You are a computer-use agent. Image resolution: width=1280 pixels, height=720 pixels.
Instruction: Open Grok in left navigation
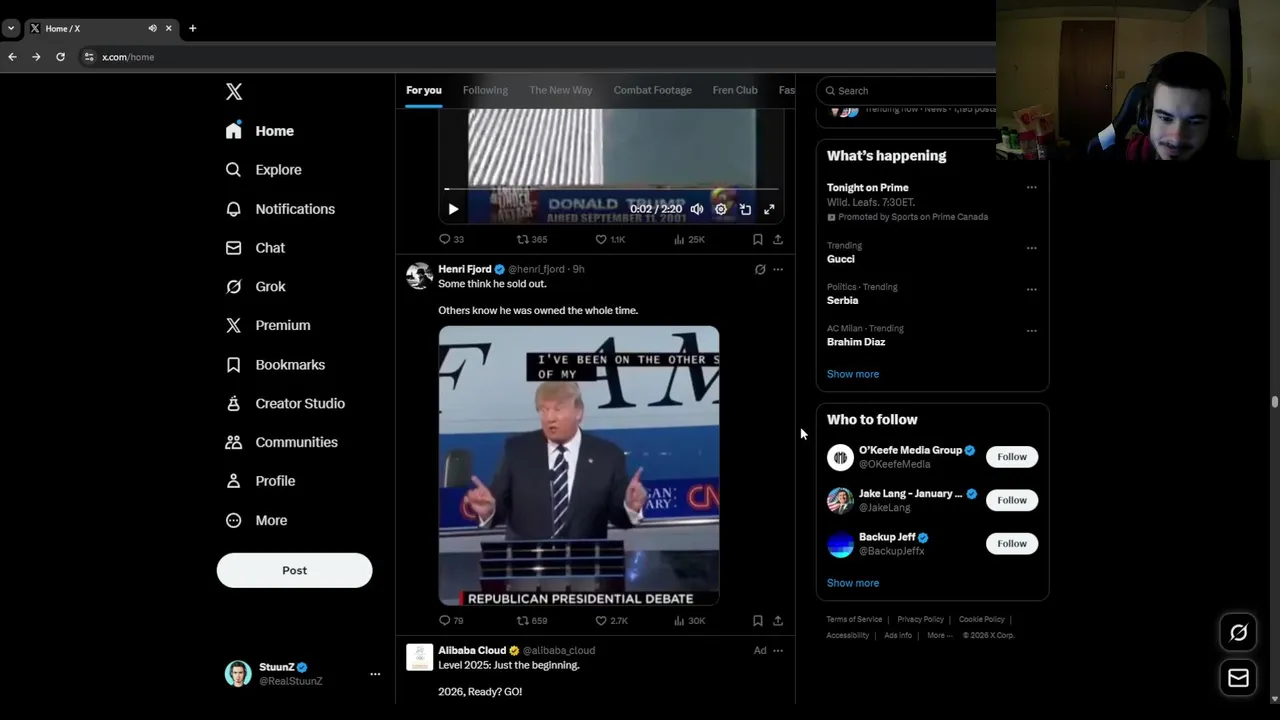pos(256,287)
